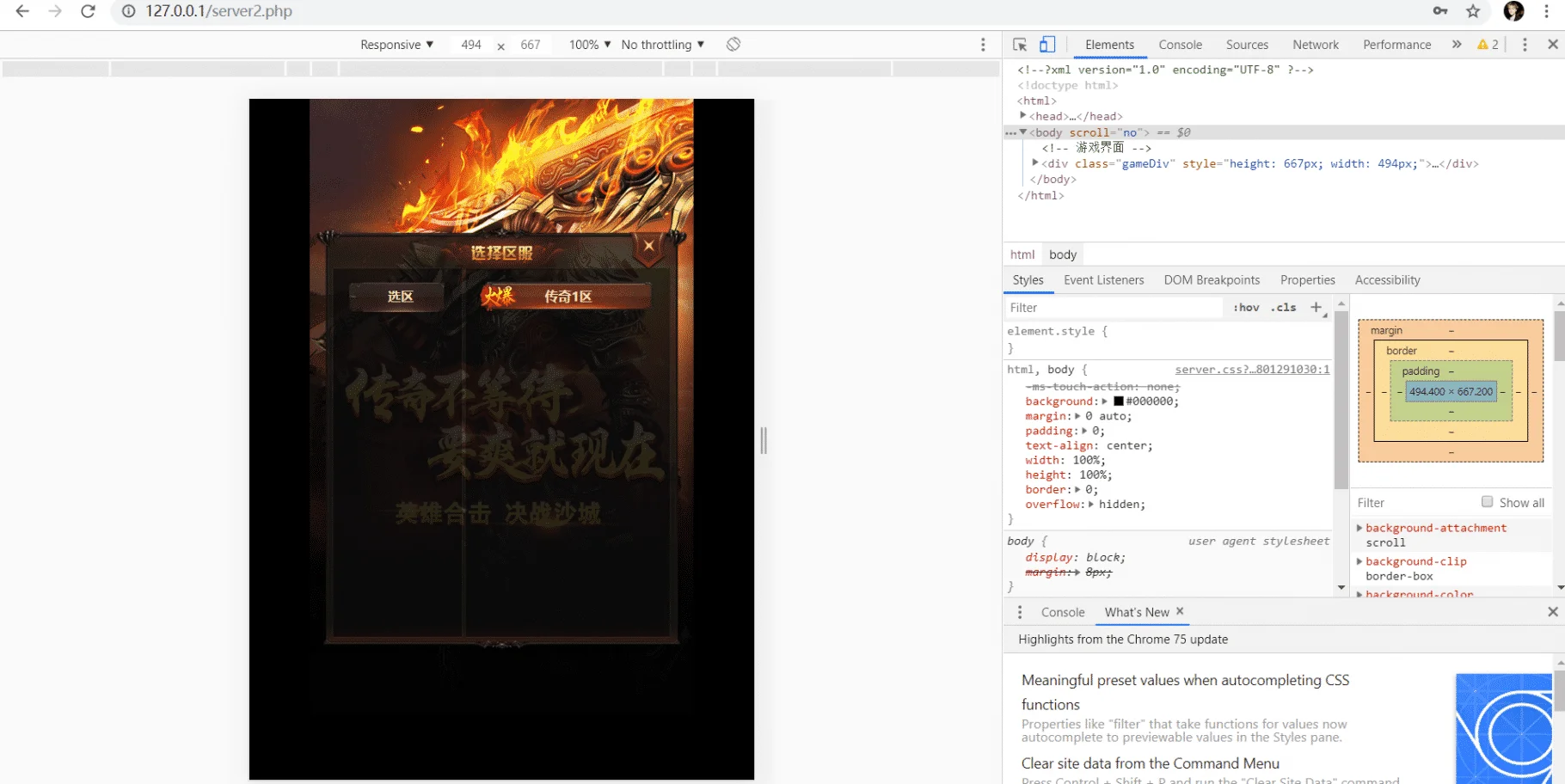Click the computed properties Filter field

click(1415, 503)
